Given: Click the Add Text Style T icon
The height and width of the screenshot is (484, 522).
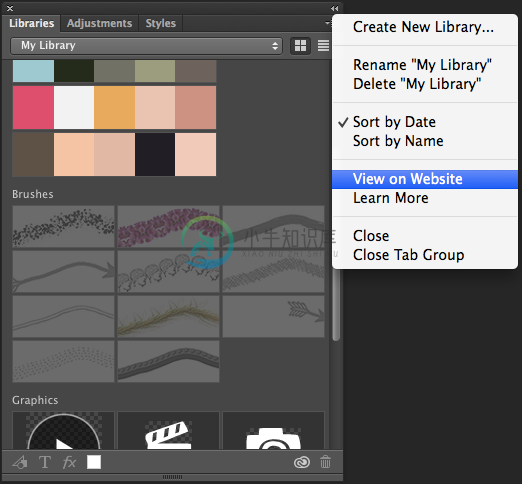Looking at the screenshot, I should pos(45,462).
